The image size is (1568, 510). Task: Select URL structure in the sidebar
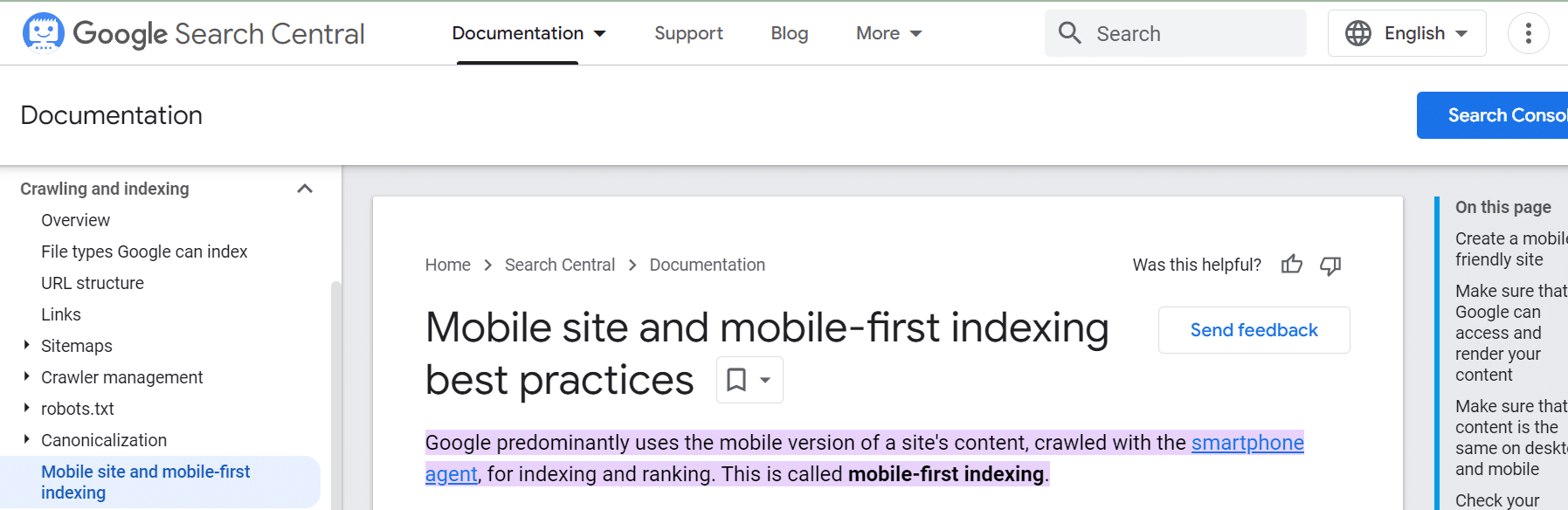tap(93, 283)
